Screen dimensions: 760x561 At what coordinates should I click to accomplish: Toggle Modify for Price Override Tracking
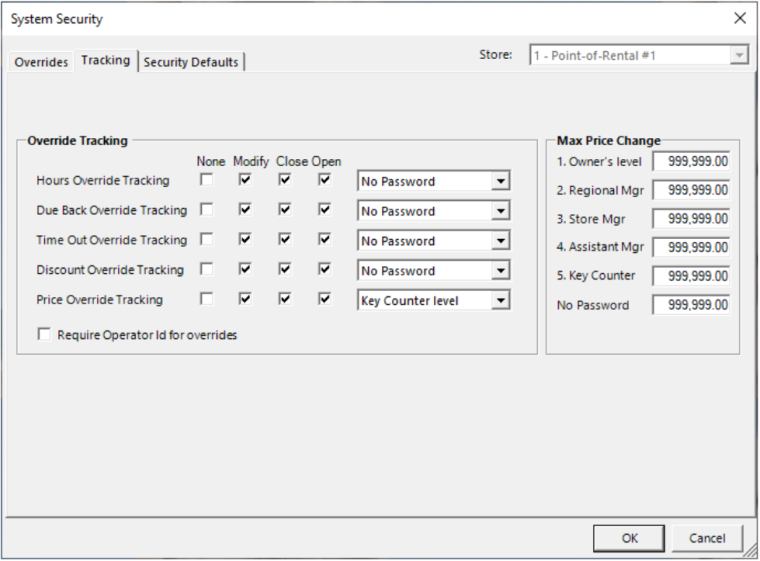tap(245, 299)
